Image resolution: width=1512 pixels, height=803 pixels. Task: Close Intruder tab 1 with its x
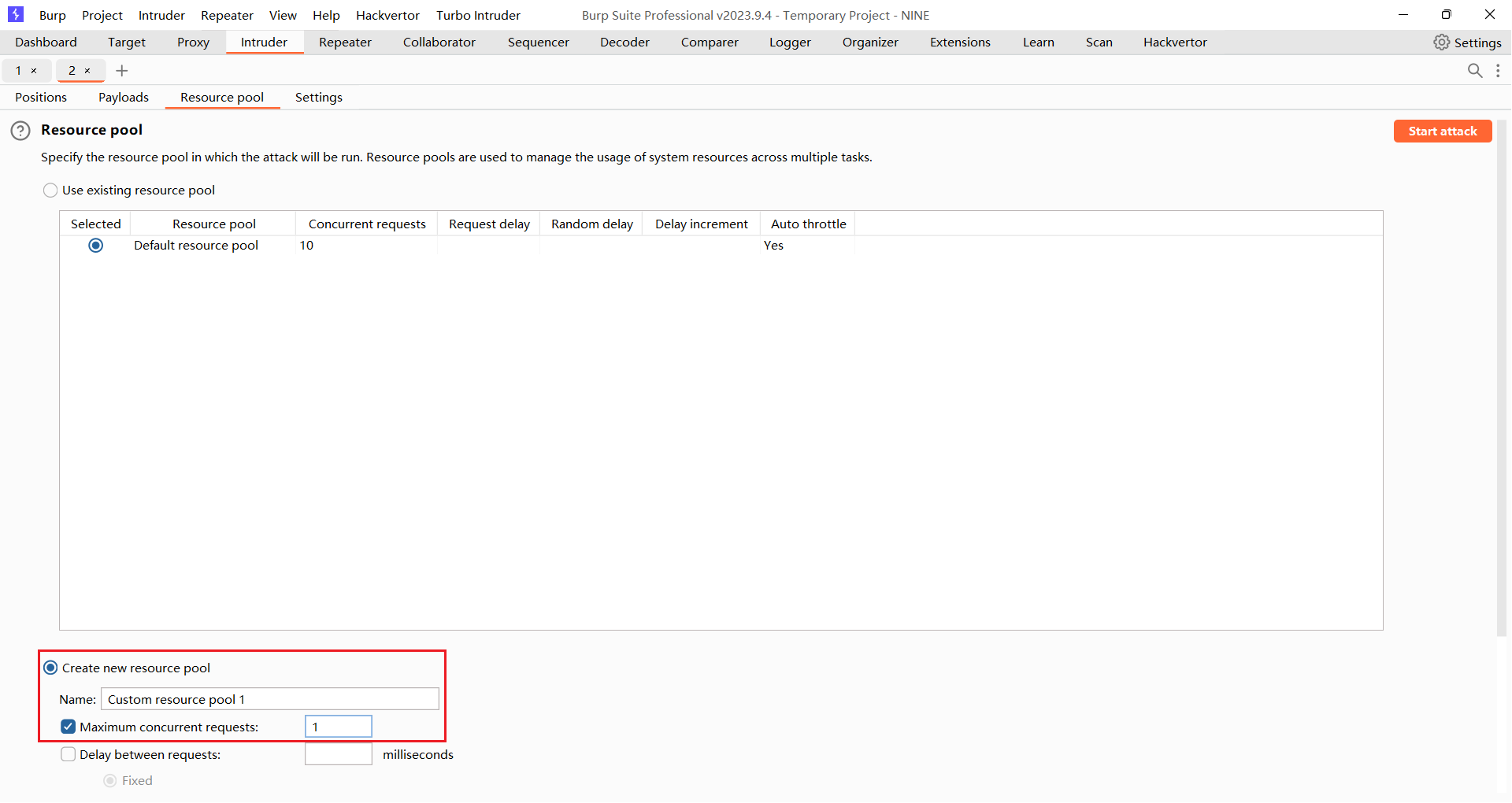tap(34, 71)
